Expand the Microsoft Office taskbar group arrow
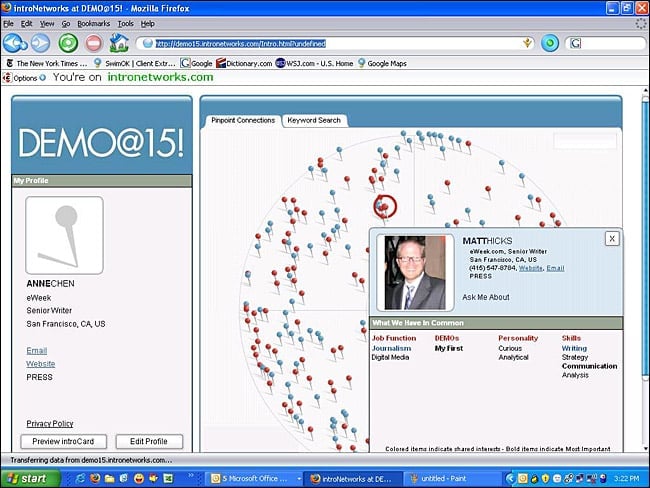Viewport: 650px width, 488px height. [299, 479]
